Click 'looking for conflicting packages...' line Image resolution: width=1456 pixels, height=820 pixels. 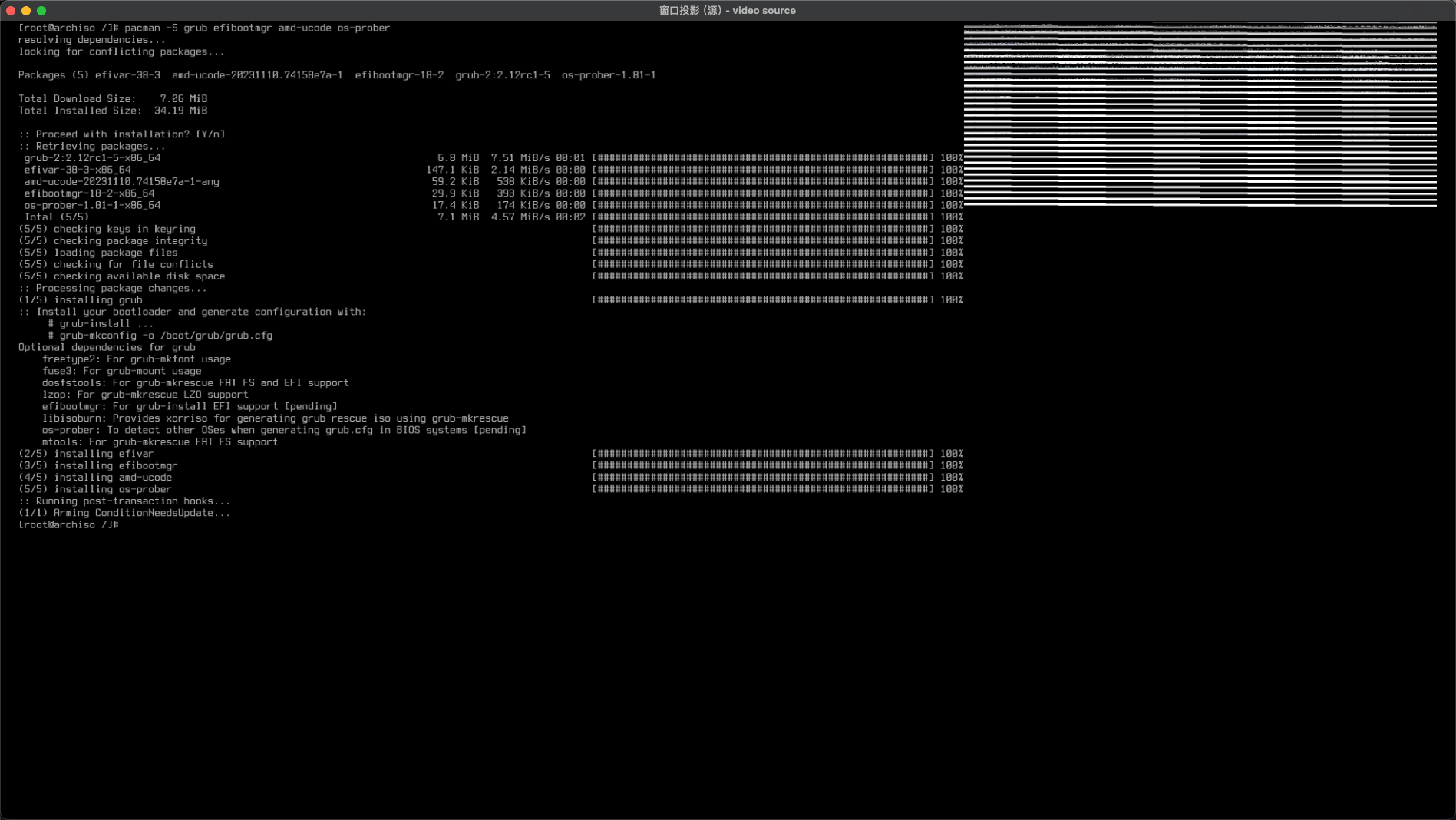[x=121, y=51]
